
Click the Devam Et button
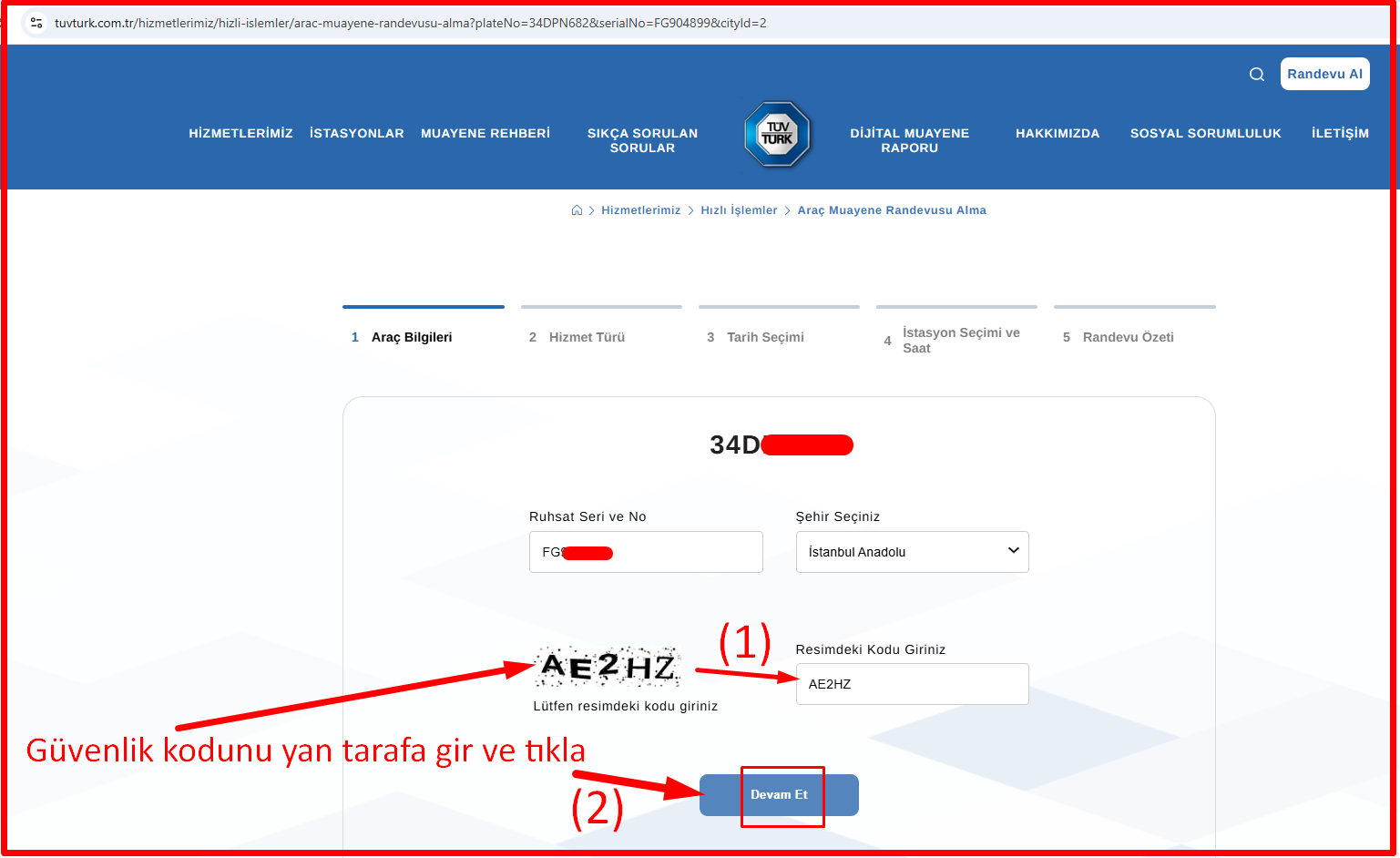(779, 795)
